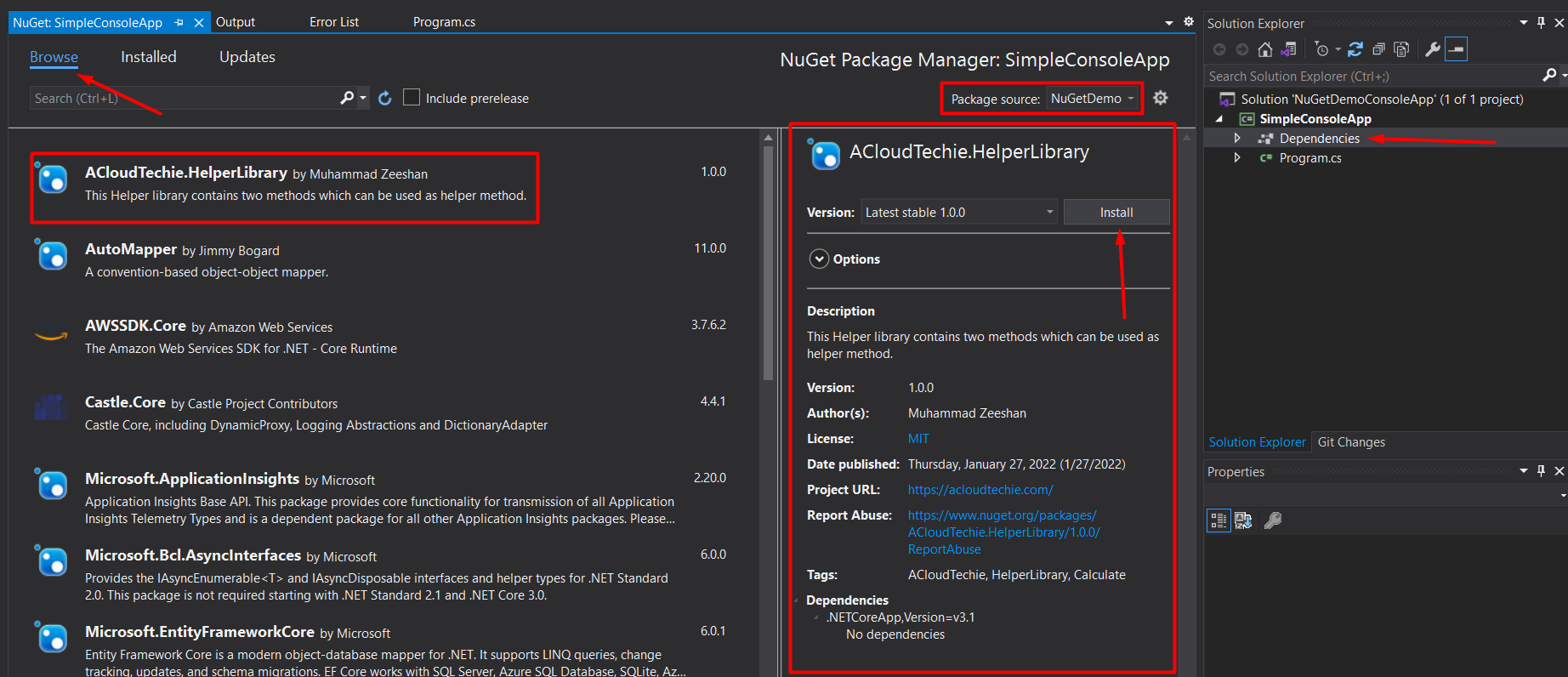Click the Property Pages wrench in Properties
This screenshot has width=1568, height=677.
[x=1273, y=521]
